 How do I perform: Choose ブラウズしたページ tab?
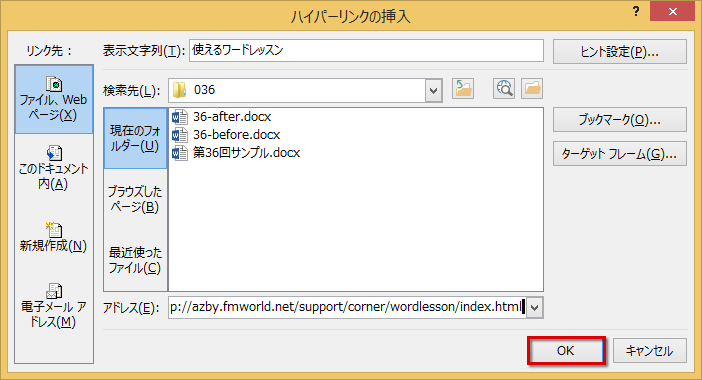pyautogui.click(x=135, y=199)
